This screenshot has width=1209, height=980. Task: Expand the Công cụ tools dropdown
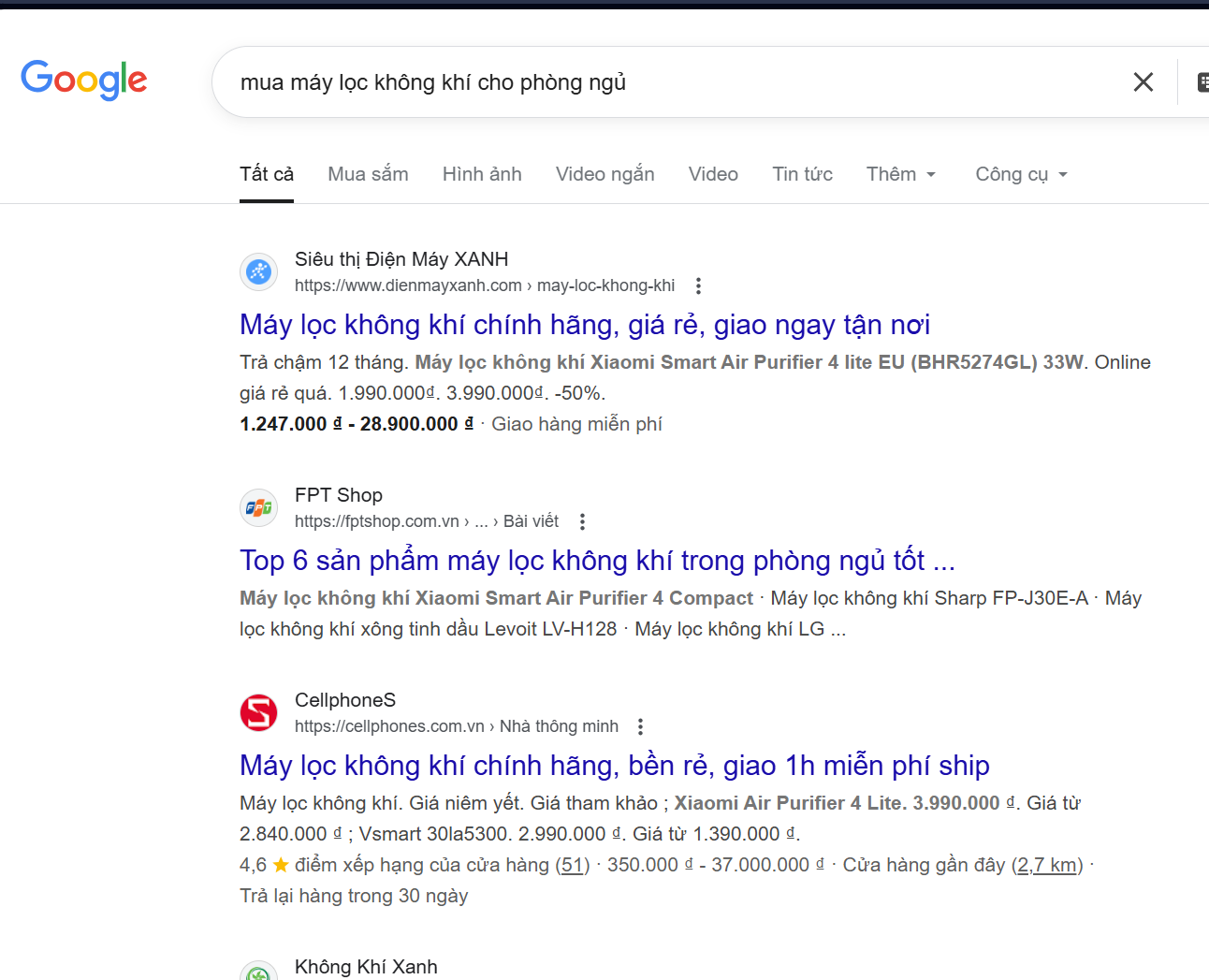click(1021, 174)
